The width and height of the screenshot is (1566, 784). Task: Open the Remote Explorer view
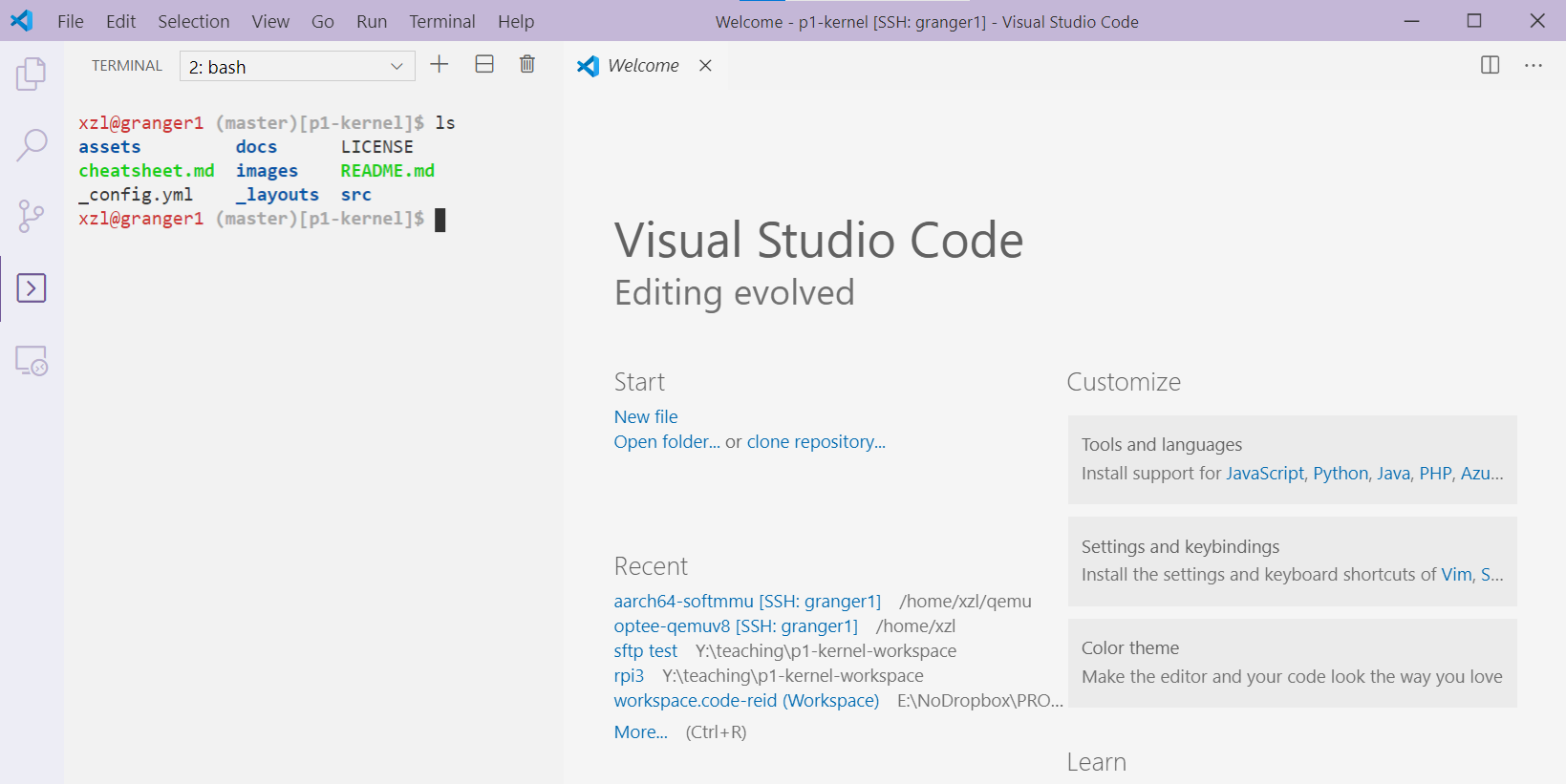click(x=32, y=360)
